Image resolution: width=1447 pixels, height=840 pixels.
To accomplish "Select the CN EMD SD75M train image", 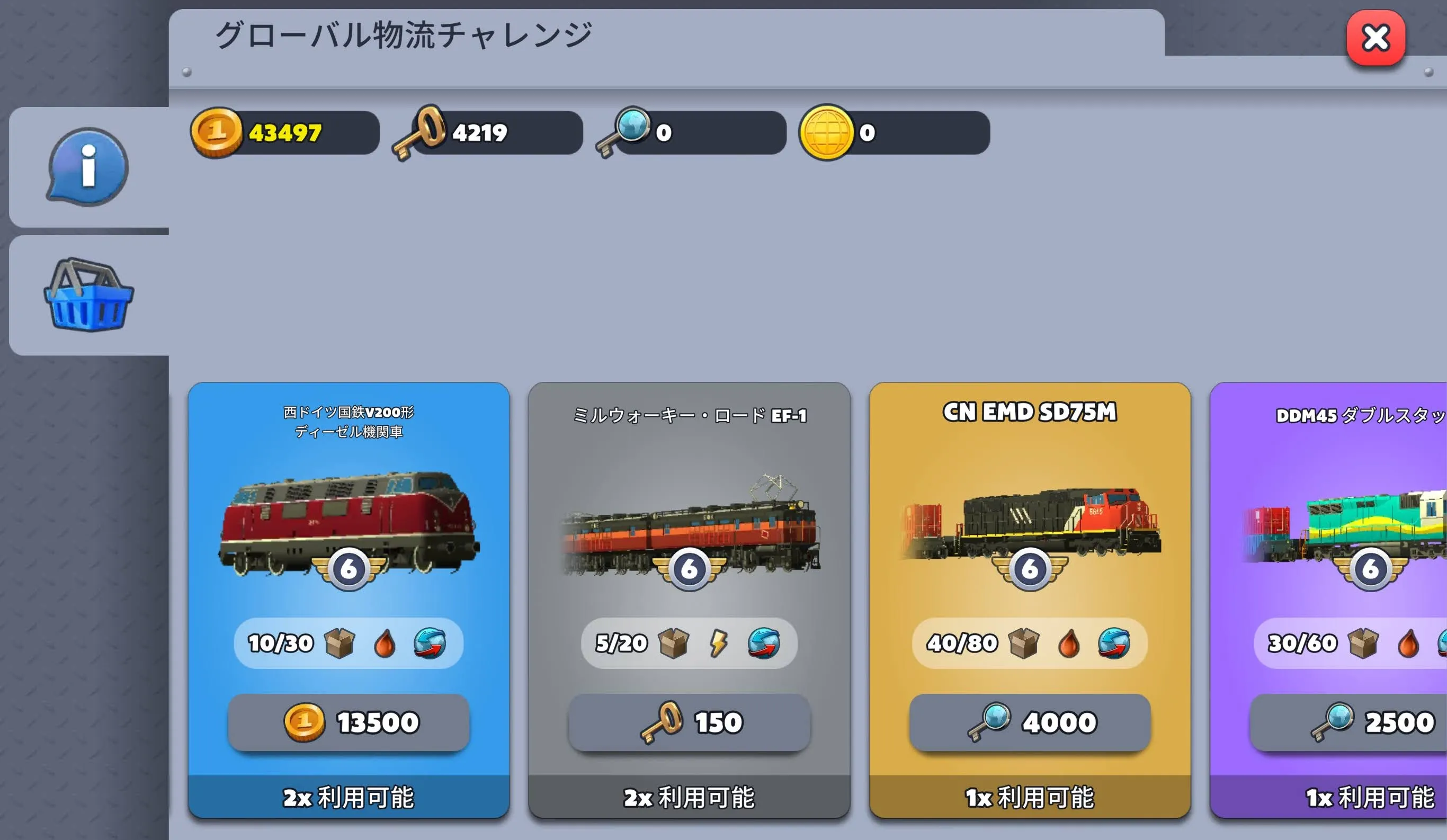I will (x=1031, y=524).
